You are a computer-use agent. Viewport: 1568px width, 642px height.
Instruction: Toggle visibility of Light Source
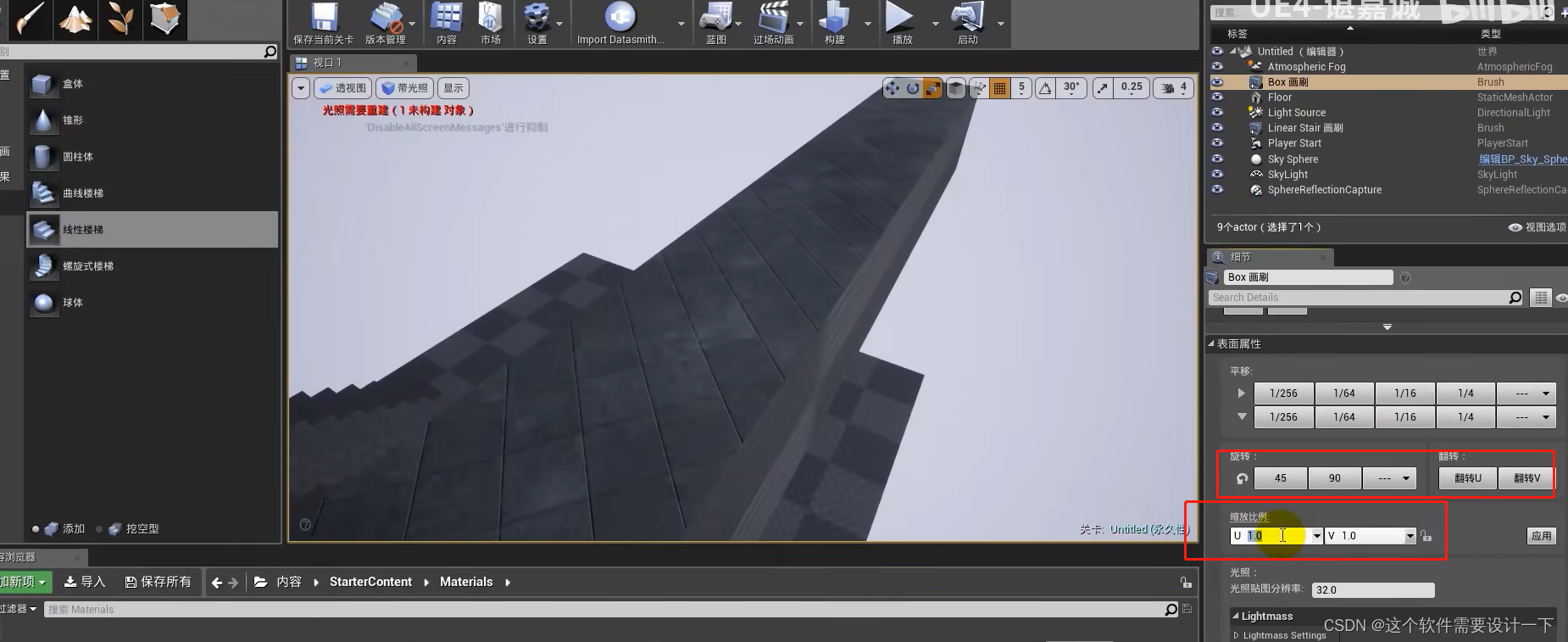[x=1217, y=113]
